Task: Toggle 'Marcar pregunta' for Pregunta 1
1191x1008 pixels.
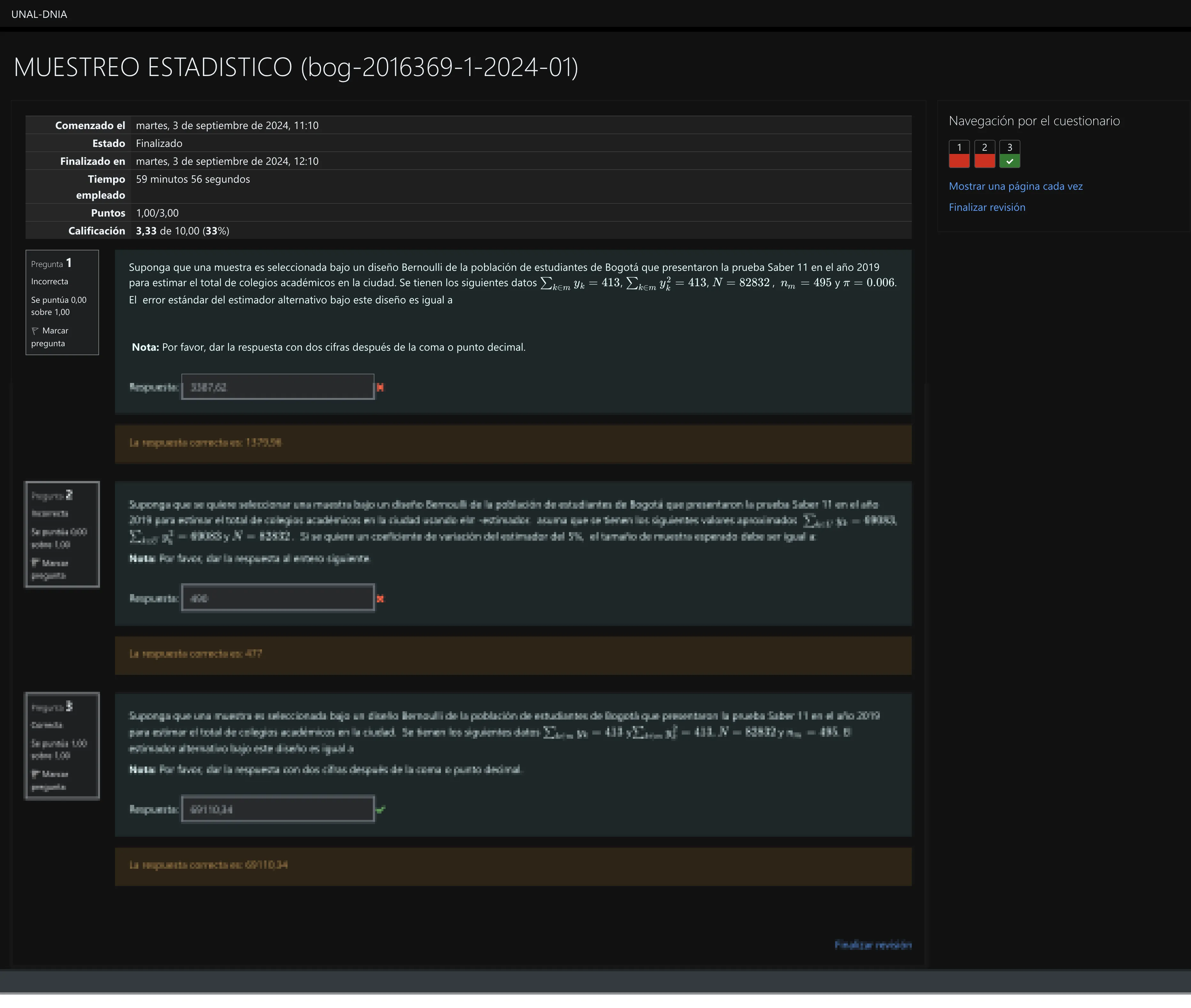Action: coord(55,331)
